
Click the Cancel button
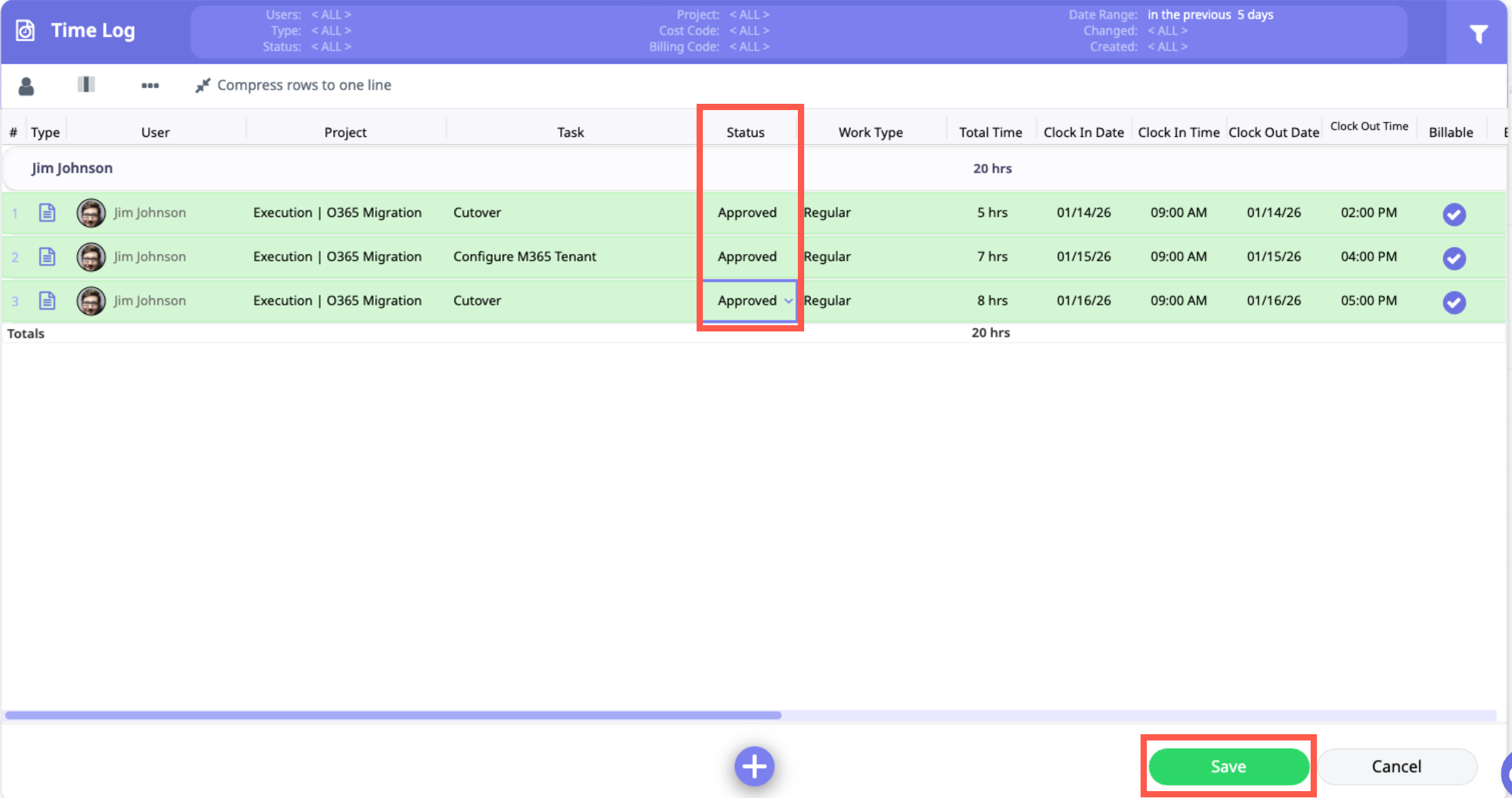1396,766
